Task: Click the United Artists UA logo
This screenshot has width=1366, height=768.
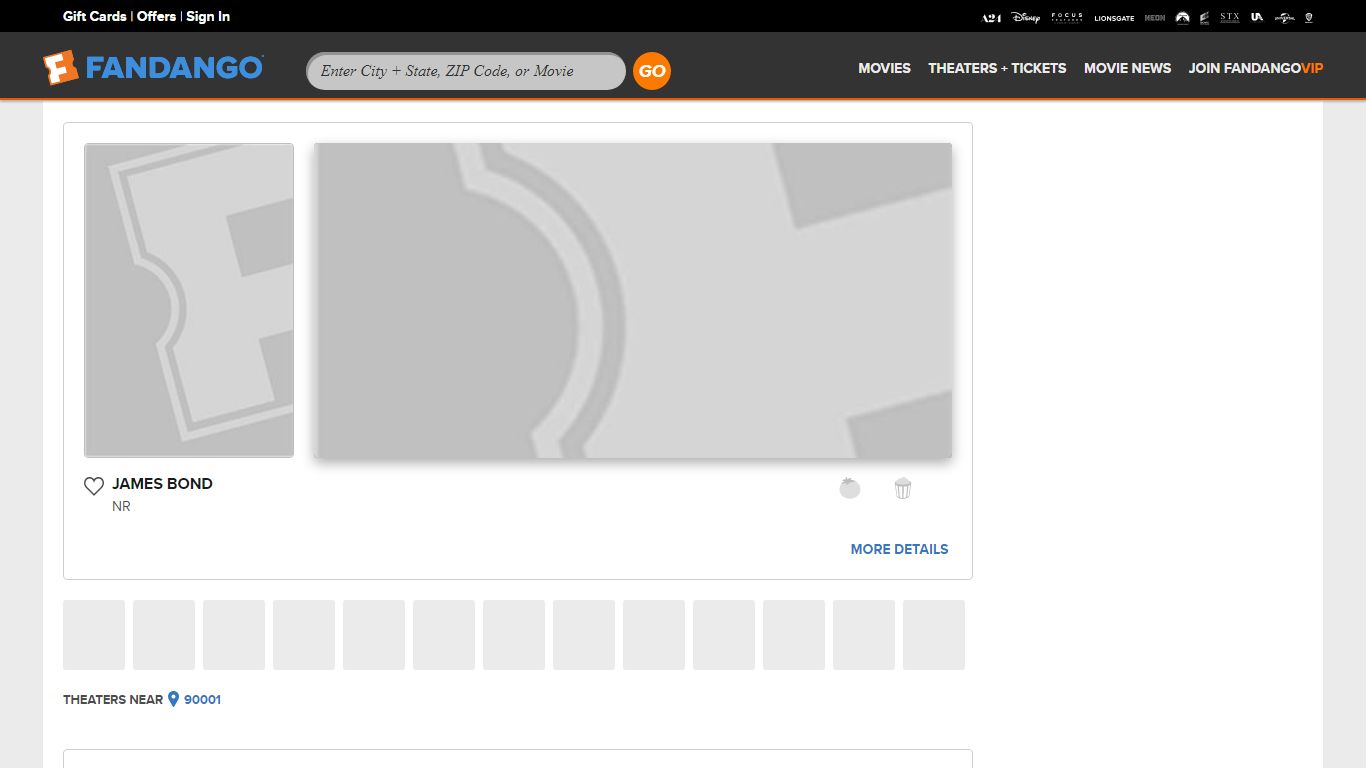Action: coord(1257,17)
